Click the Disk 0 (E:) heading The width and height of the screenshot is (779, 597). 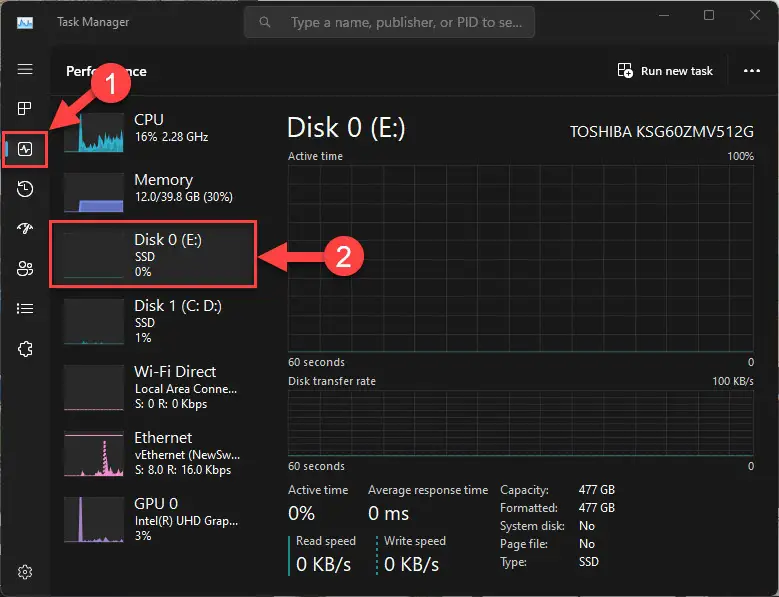pos(346,128)
